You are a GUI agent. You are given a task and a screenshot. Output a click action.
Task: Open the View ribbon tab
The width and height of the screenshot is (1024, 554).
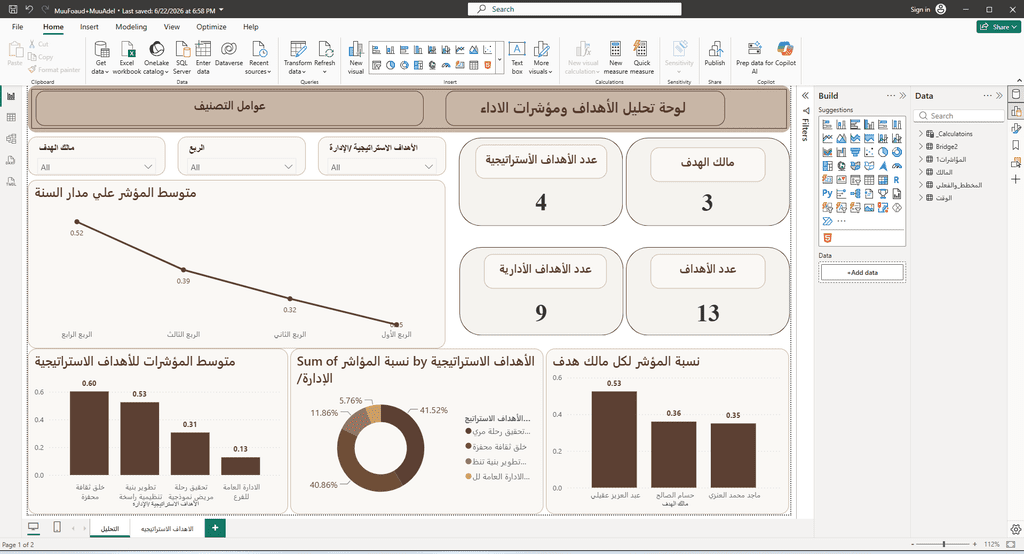(x=172, y=27)
